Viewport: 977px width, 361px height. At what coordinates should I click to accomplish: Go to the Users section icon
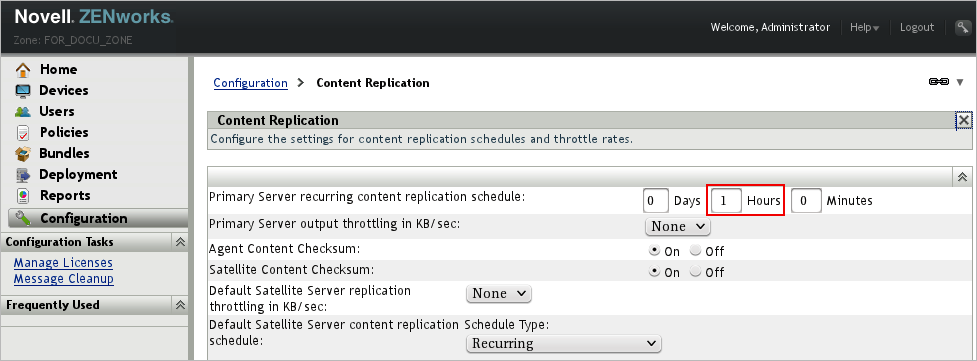(x=23, y=112)
